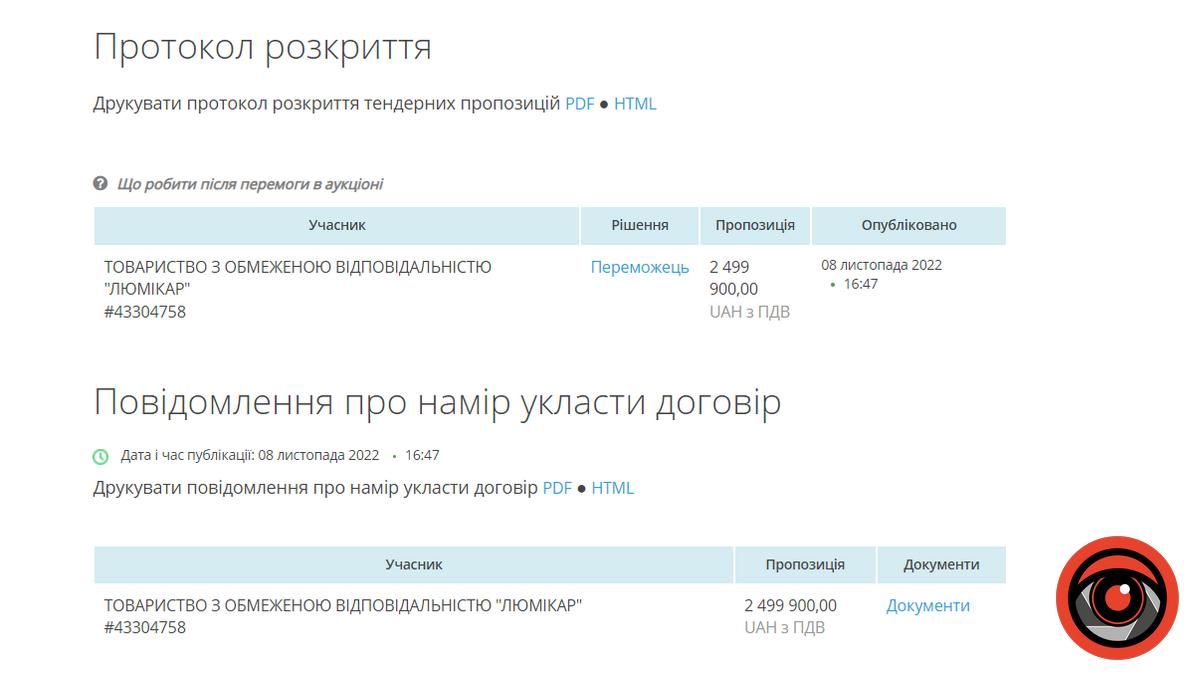This screenshot has height=675, width=1200.
Task: Select 'Пропозиція' header in the notice table
Action: click(805, 564)
